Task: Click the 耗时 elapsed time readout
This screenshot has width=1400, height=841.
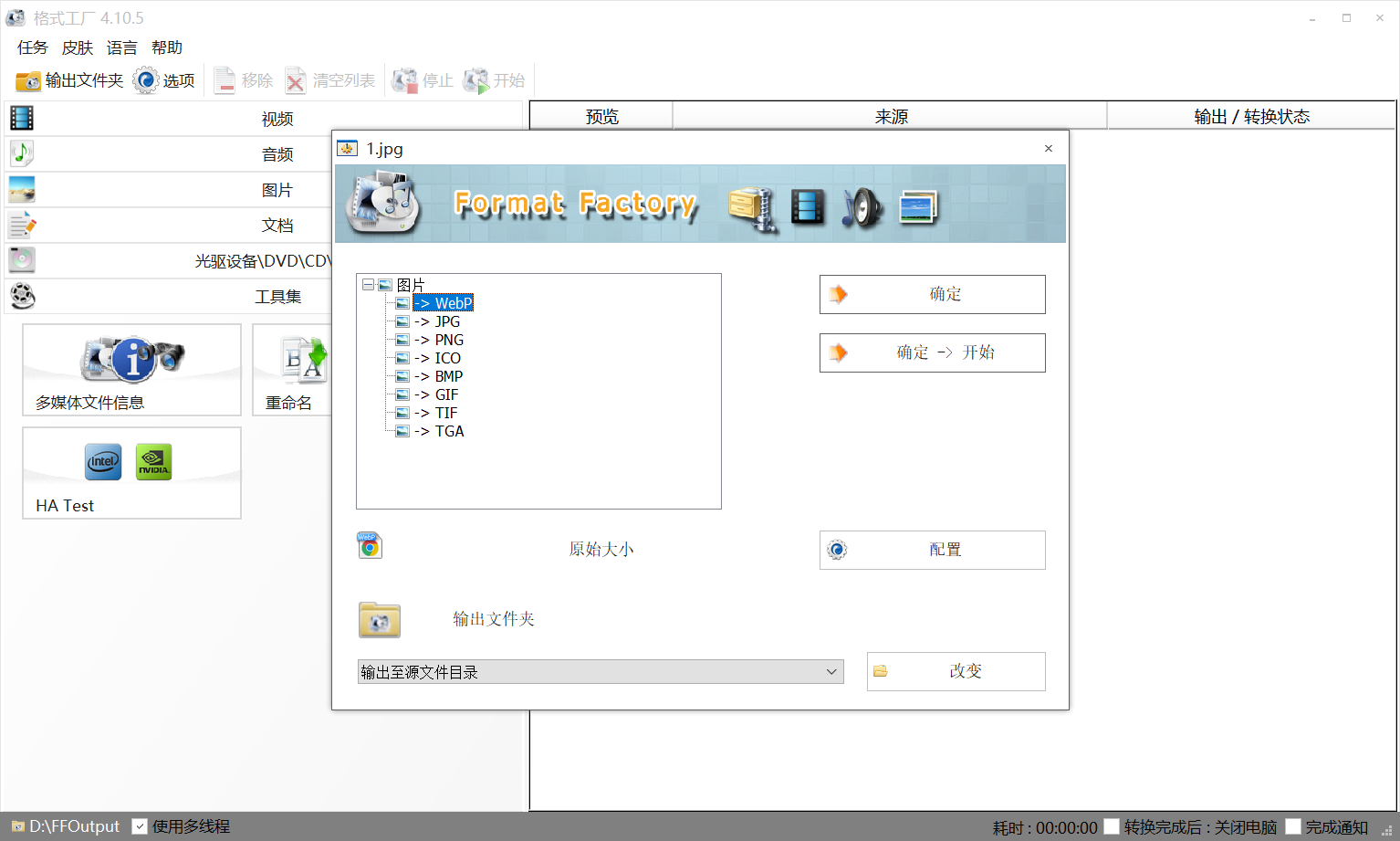Action: point(1045,827)
